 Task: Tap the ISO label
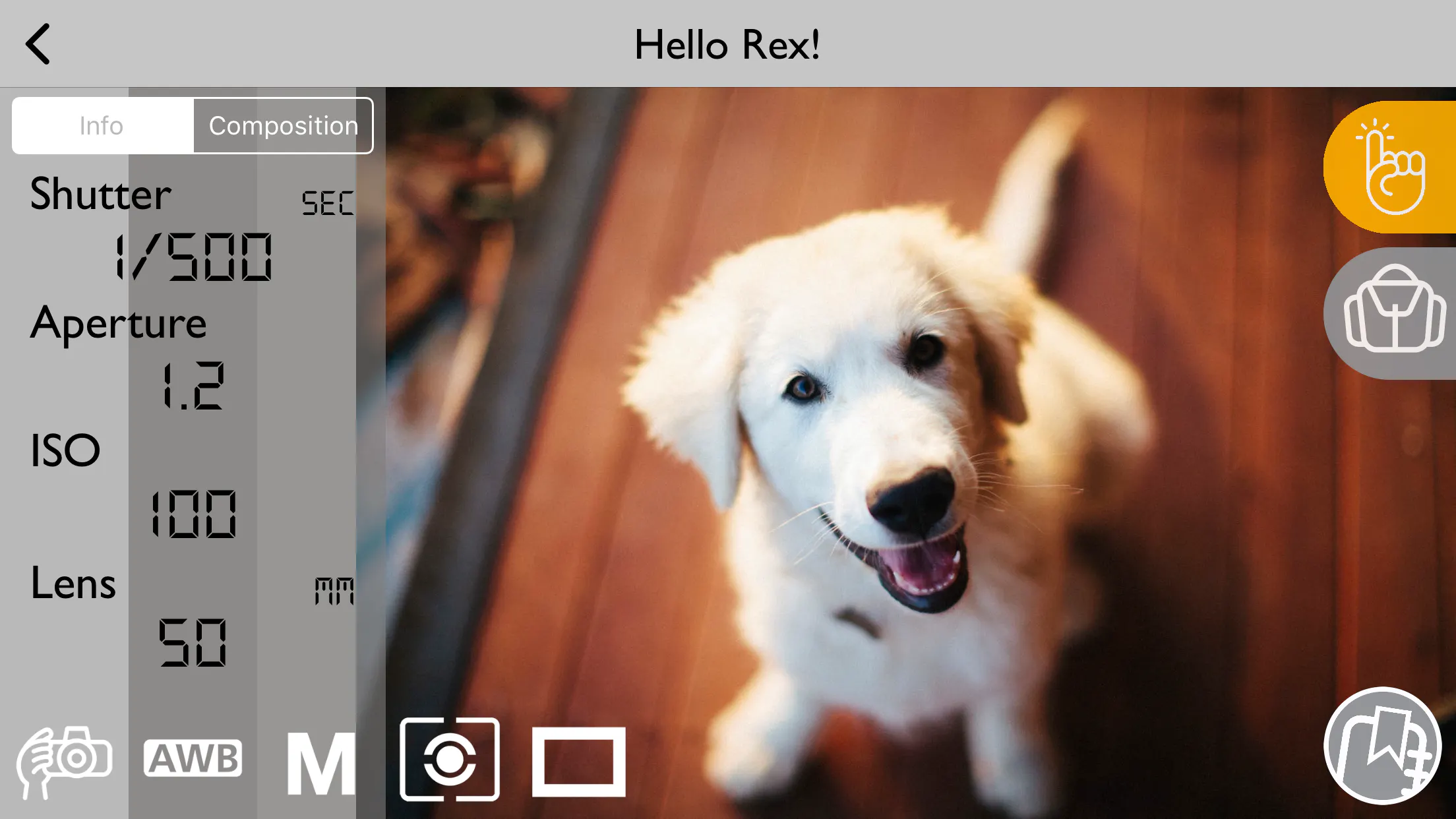(x=65, y=450)
